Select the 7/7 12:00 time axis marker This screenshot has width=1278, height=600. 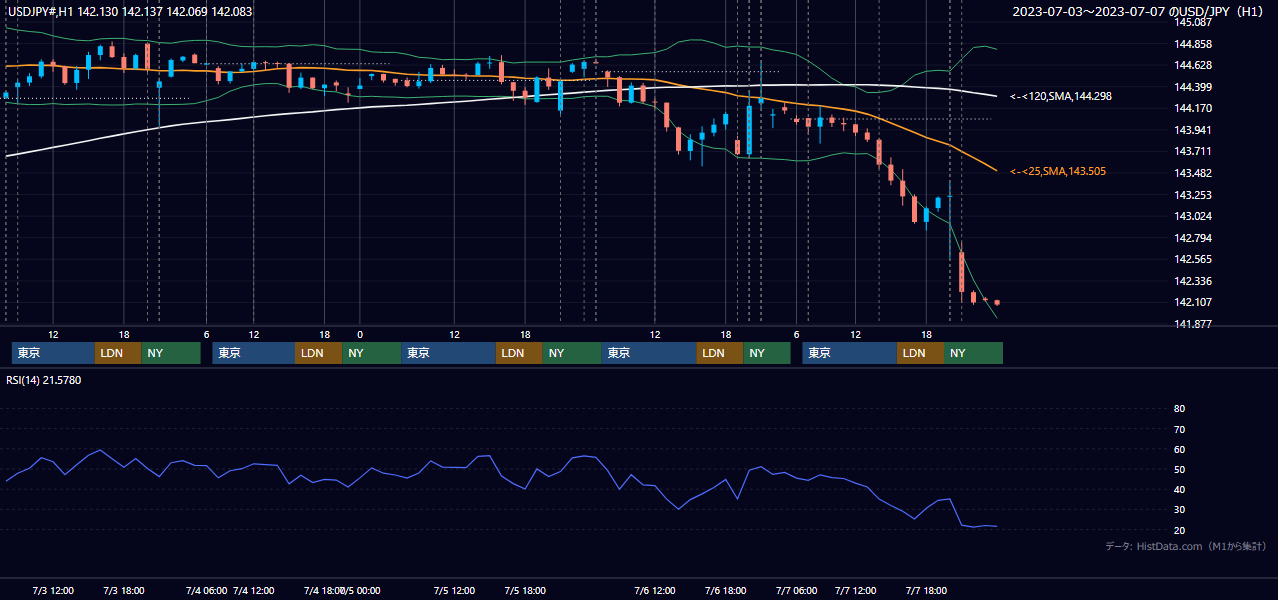[855, 591]
